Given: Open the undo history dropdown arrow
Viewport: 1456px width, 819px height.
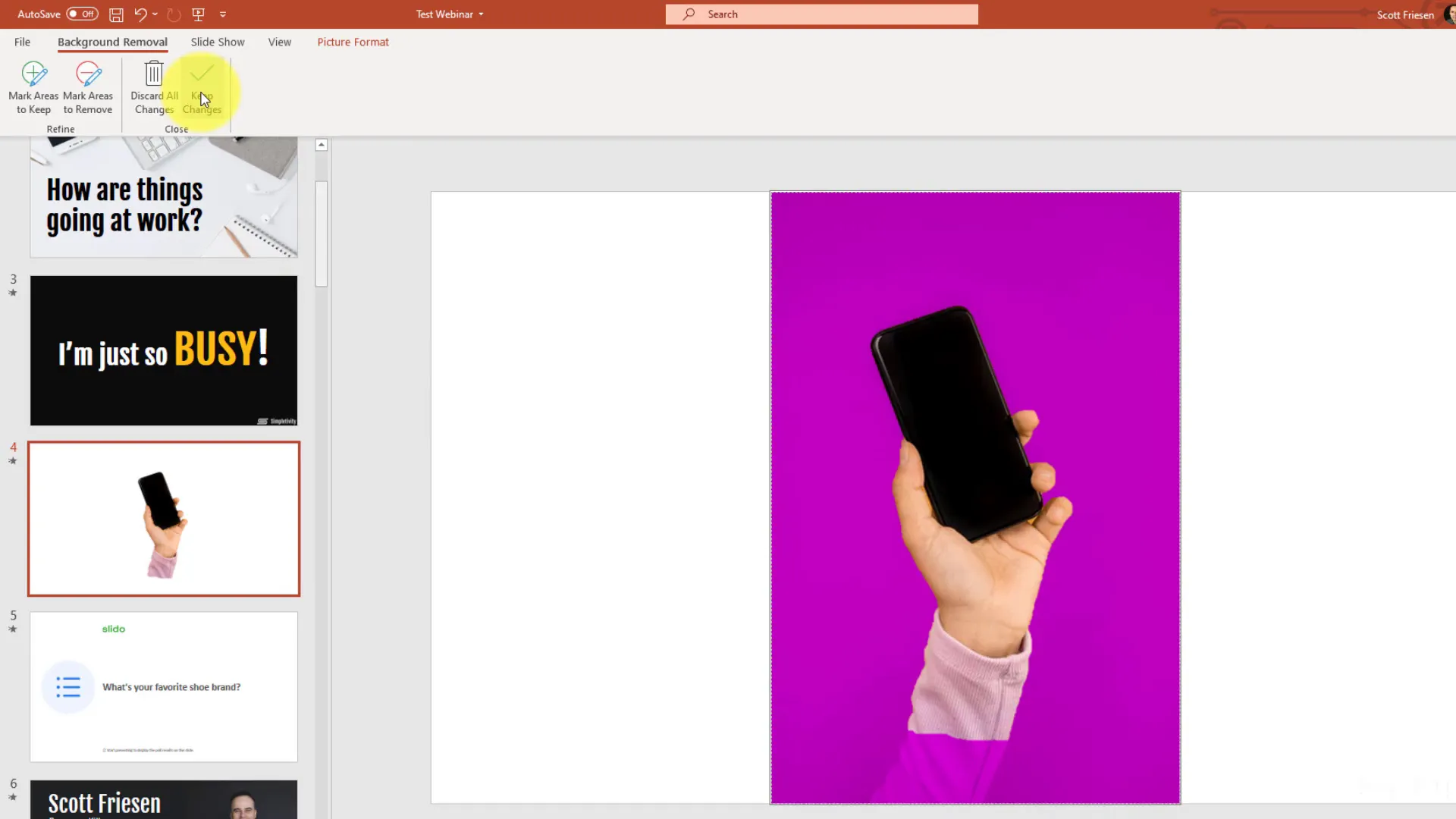Looking at the screenshot, I should point(155,14).
